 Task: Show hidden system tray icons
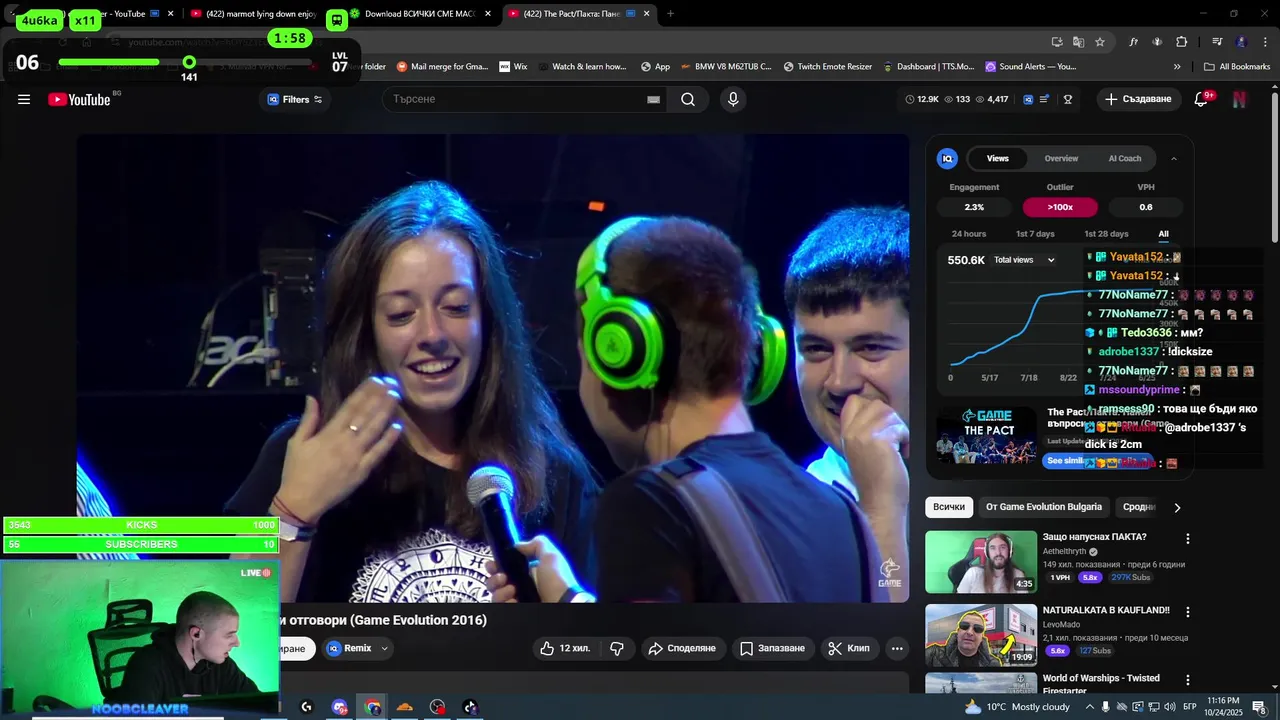[x=1090, y=707]
